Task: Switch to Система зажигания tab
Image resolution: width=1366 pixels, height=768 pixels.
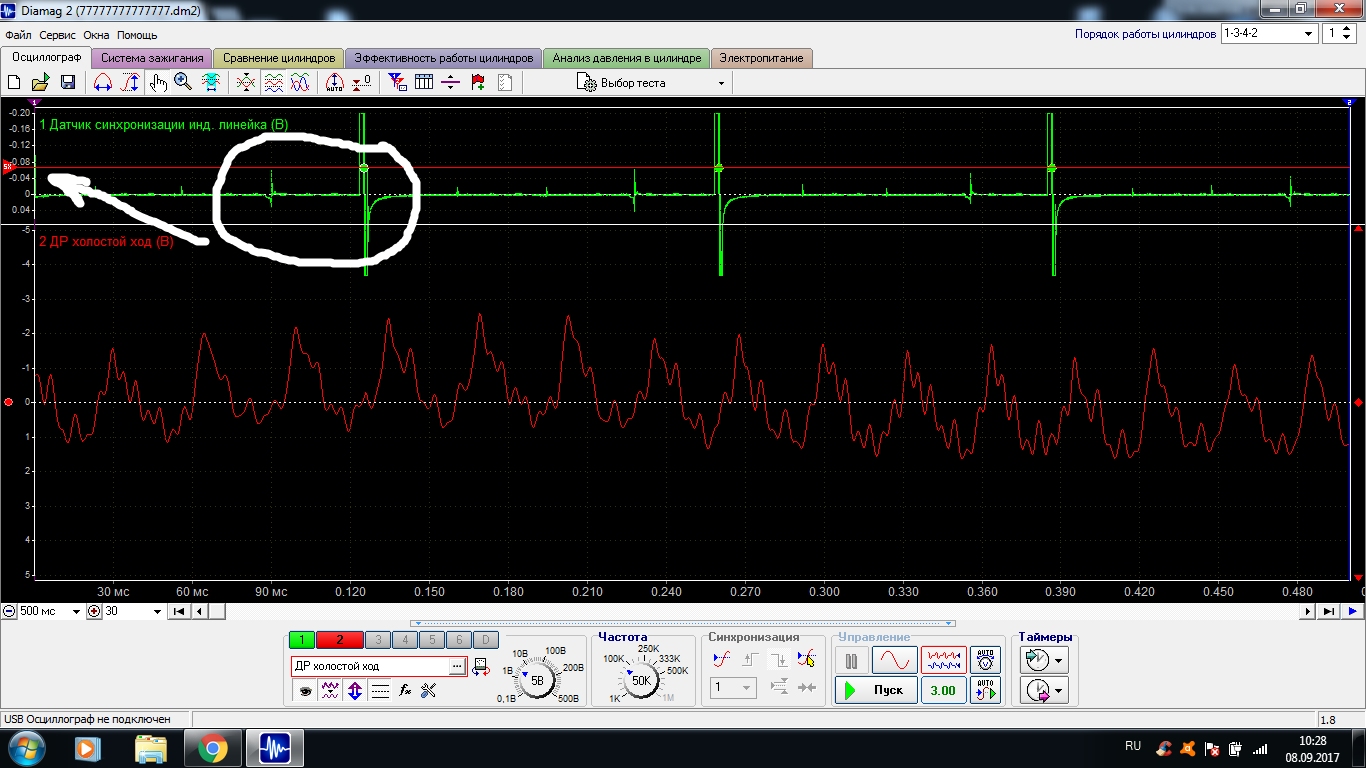Action: coord(152,58)
